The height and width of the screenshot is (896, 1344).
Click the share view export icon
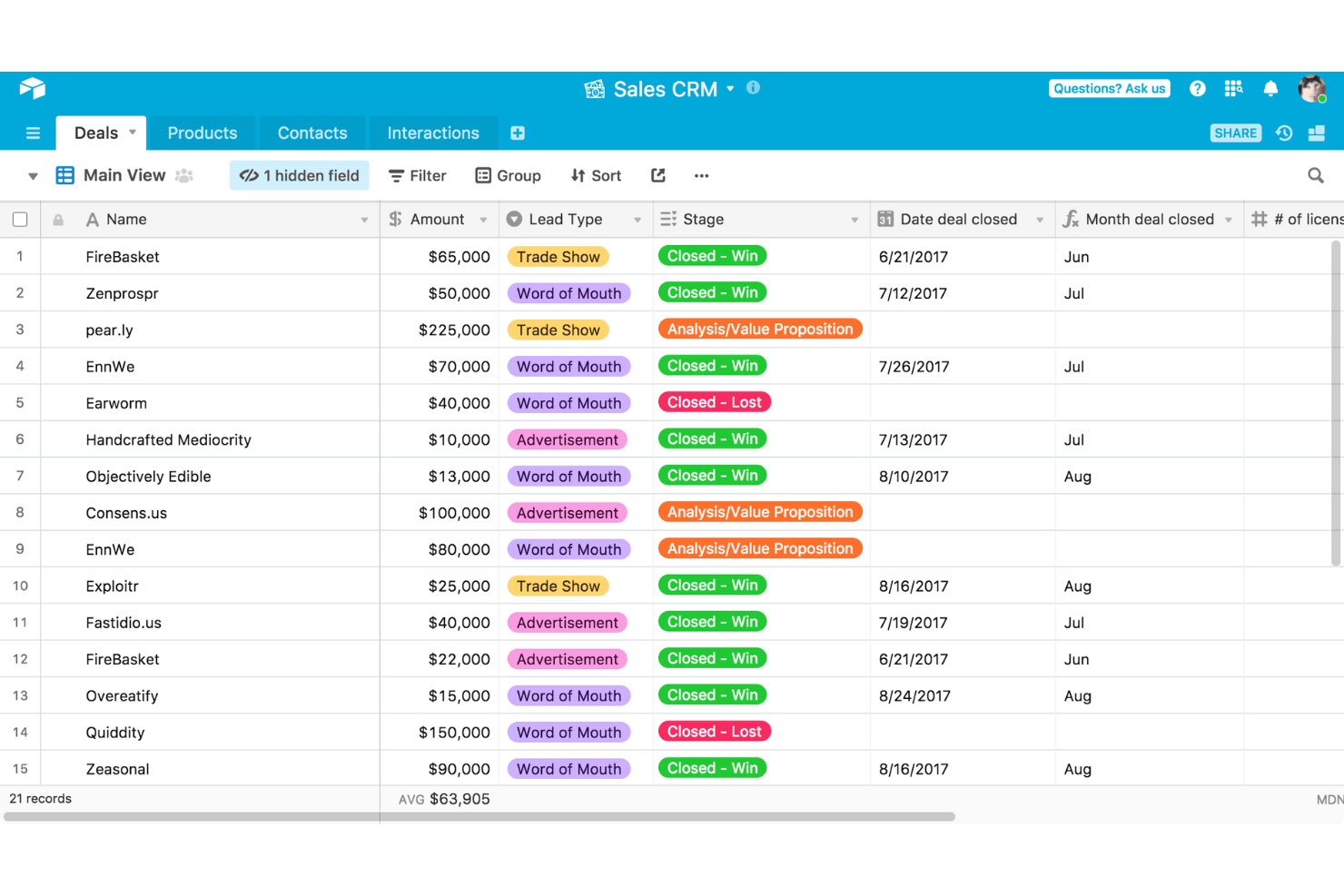[x=657, y=175]
